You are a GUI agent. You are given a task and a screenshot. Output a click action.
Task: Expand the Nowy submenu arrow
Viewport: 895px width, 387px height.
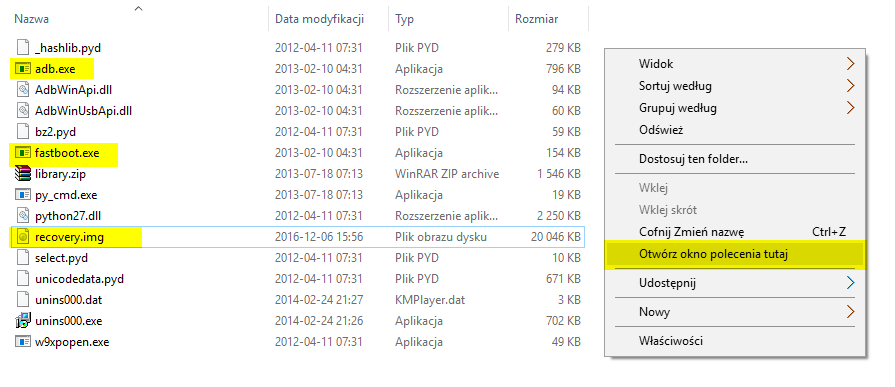[850, 312]
